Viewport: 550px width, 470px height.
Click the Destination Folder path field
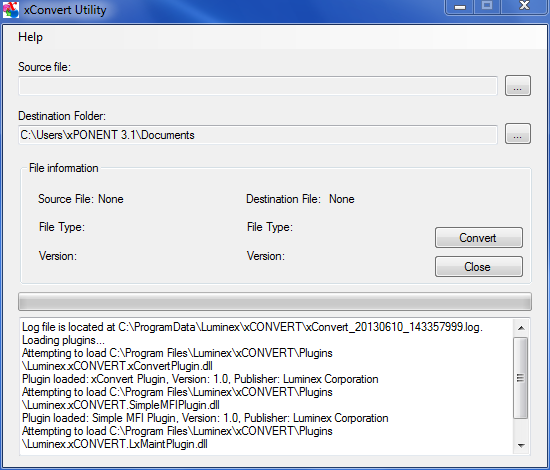(x=258, y=135)
